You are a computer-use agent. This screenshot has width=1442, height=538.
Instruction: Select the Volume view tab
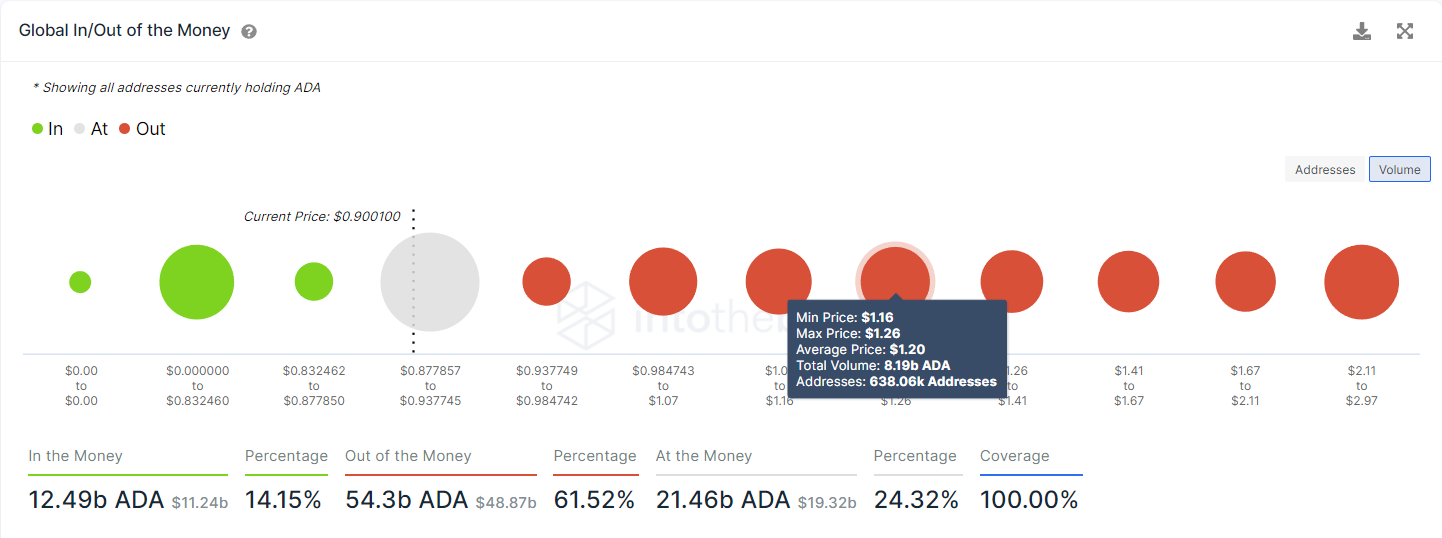point(1399,169)
